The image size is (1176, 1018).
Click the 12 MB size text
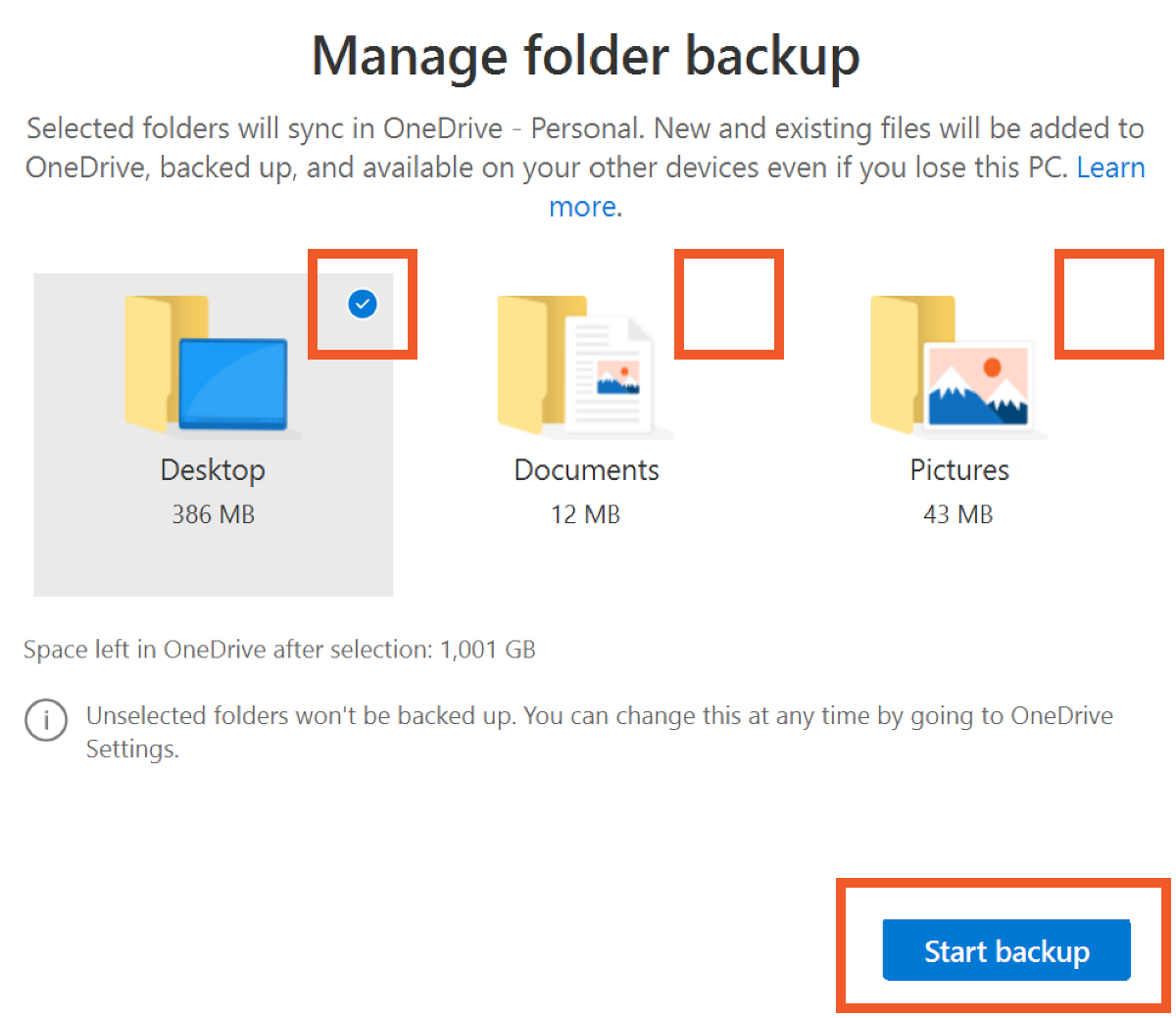(x=585, y=514)
